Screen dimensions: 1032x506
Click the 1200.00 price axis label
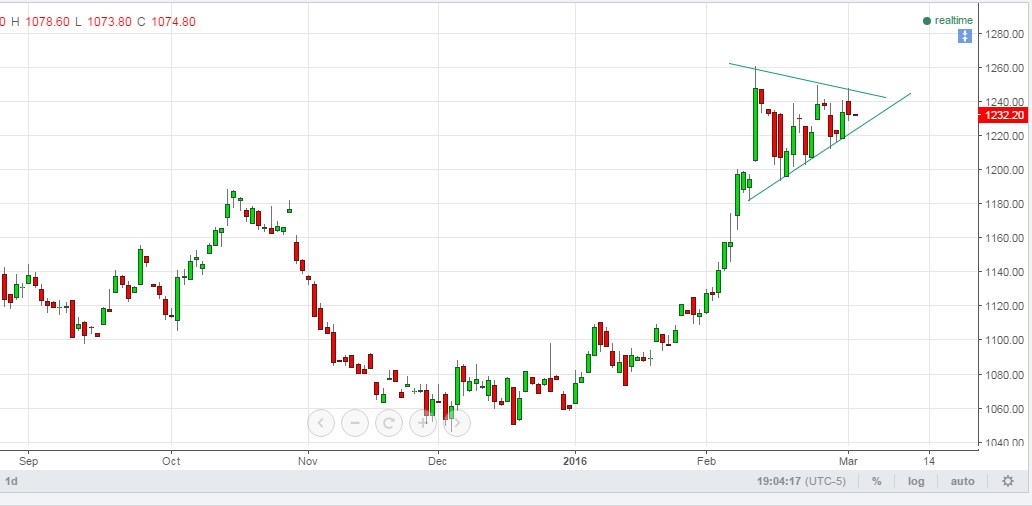click(1004, 170)
